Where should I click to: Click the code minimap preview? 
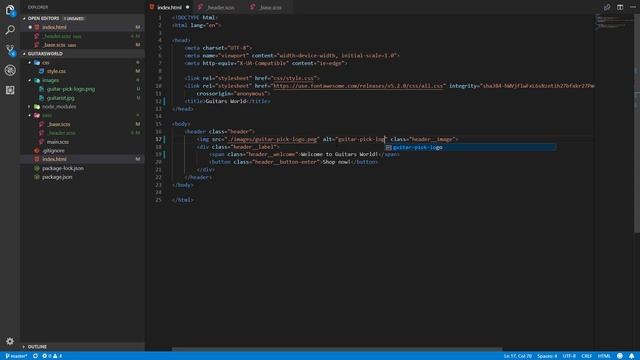pyautogui.click(x=612, y=22)
